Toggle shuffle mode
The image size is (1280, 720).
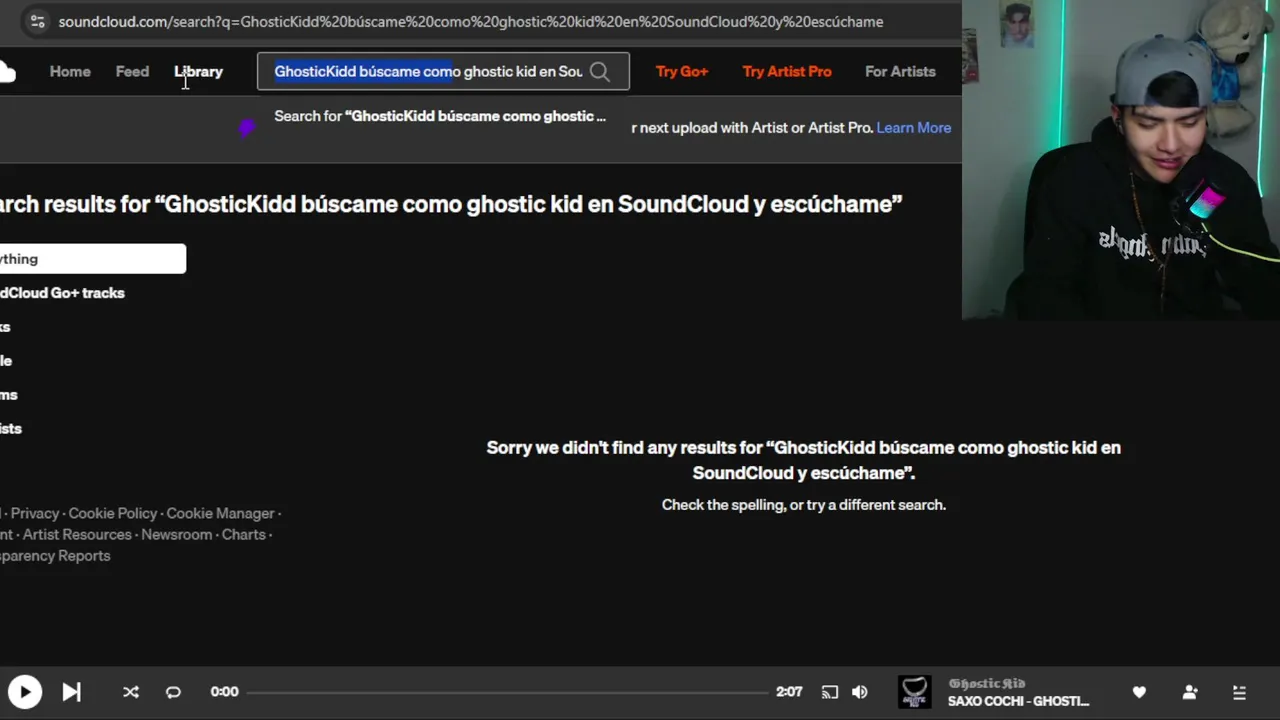click(131, 692)
